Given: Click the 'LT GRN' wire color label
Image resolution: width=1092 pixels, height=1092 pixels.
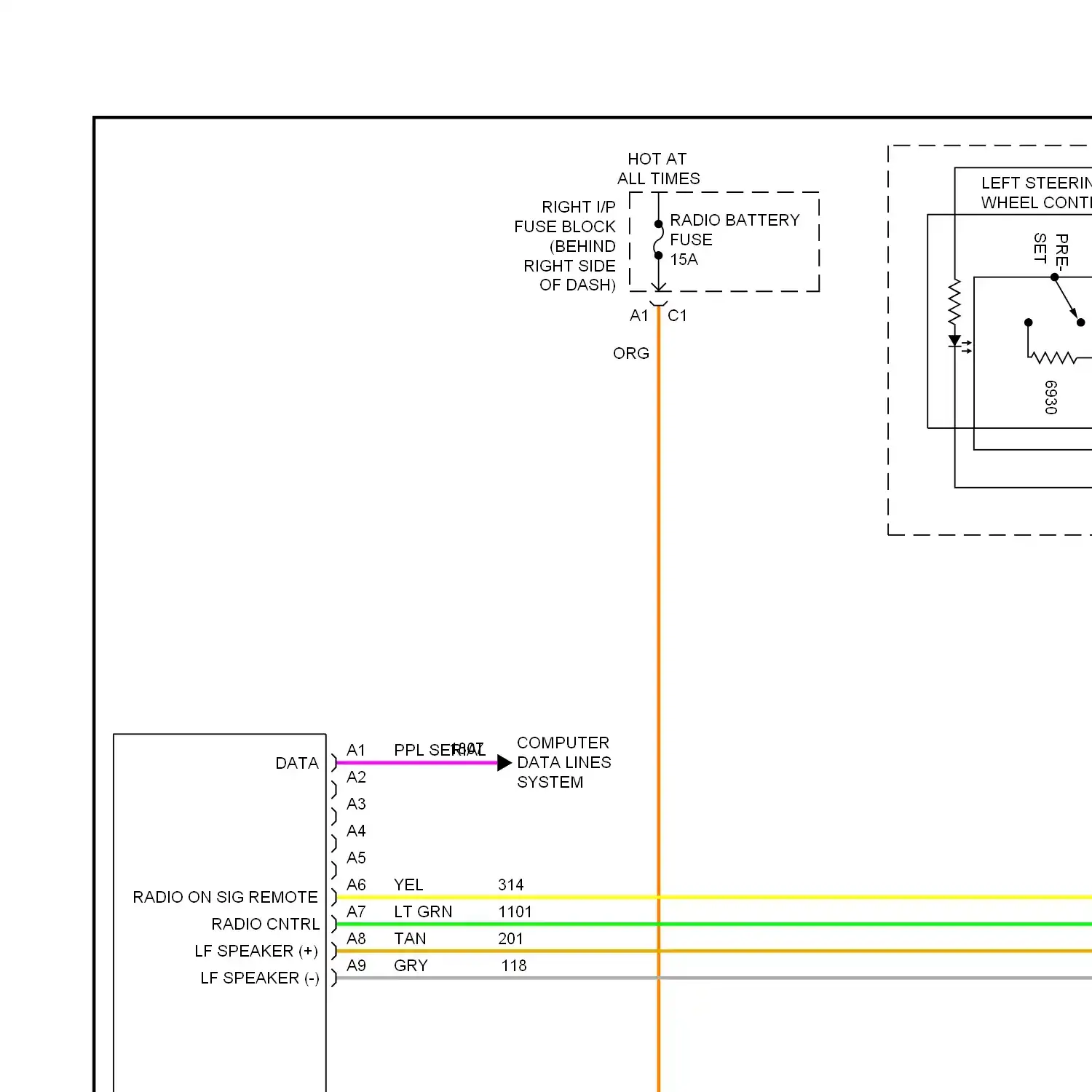Looking at the screenshot, I should (423, 911).
